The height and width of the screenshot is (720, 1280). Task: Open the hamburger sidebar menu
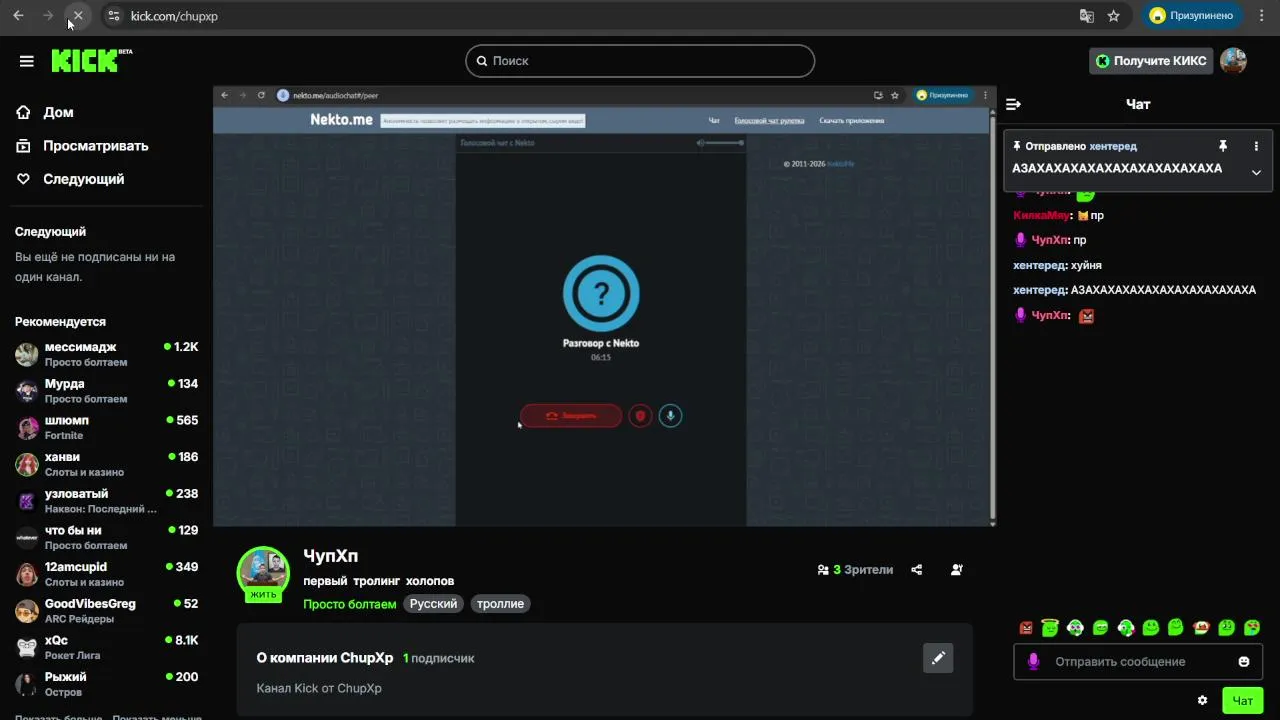(x=27, y=61)
